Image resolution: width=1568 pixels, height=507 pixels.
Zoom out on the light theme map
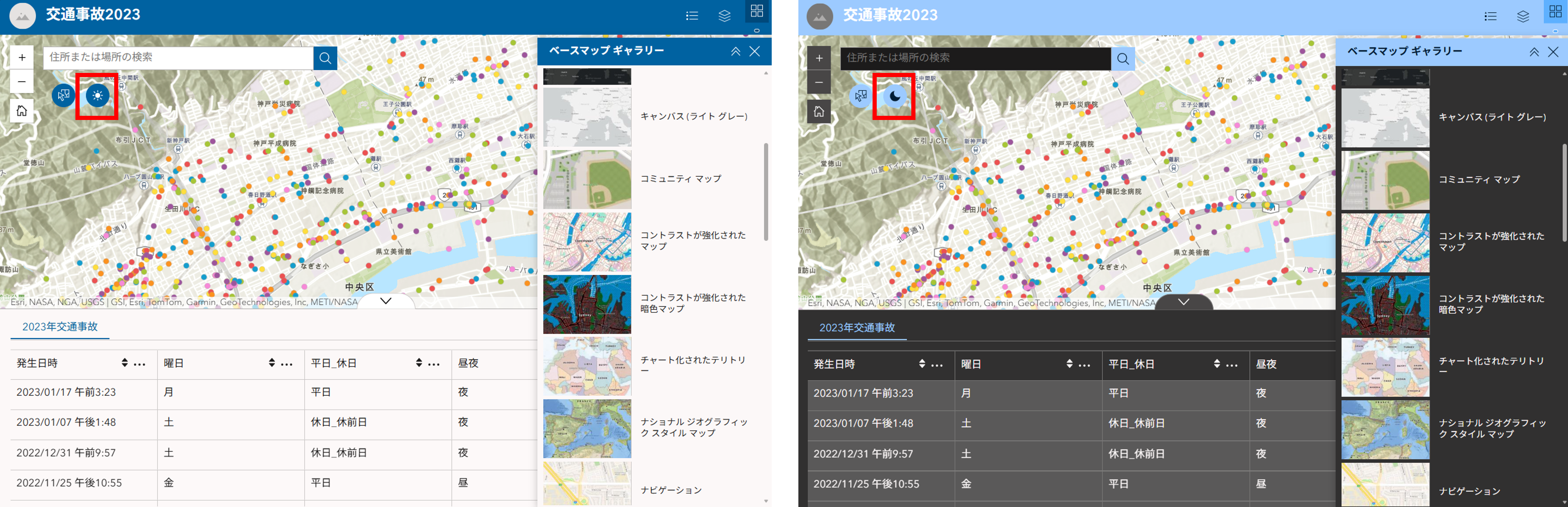[x=22, y=82]
